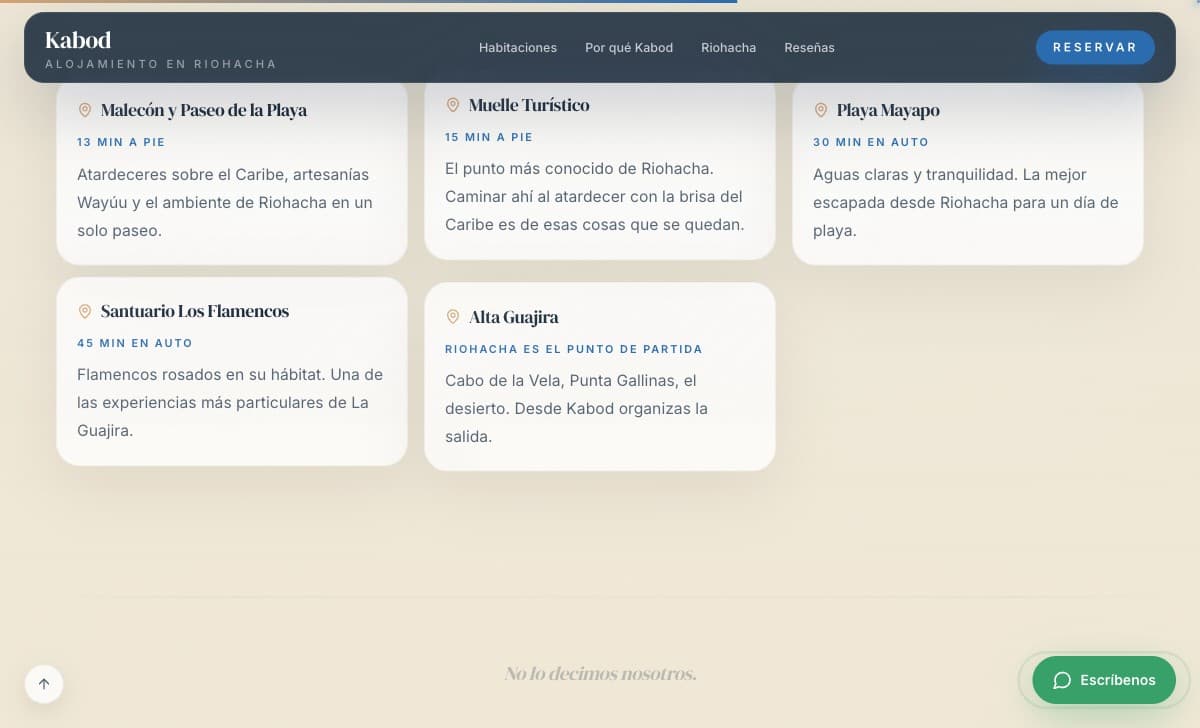The image size is (1200, 728).
Task: Click the chat bubble icon in Escríbenos button
Action: [x=1062, y=680]
